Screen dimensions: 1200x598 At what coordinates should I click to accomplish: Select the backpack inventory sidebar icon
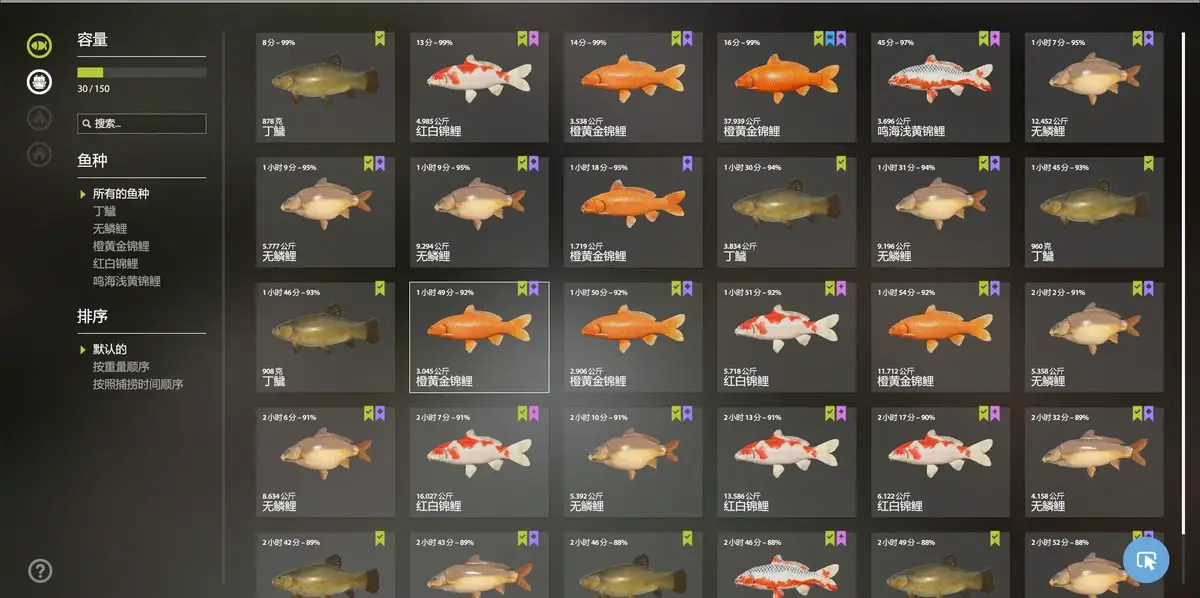(40, 82)
